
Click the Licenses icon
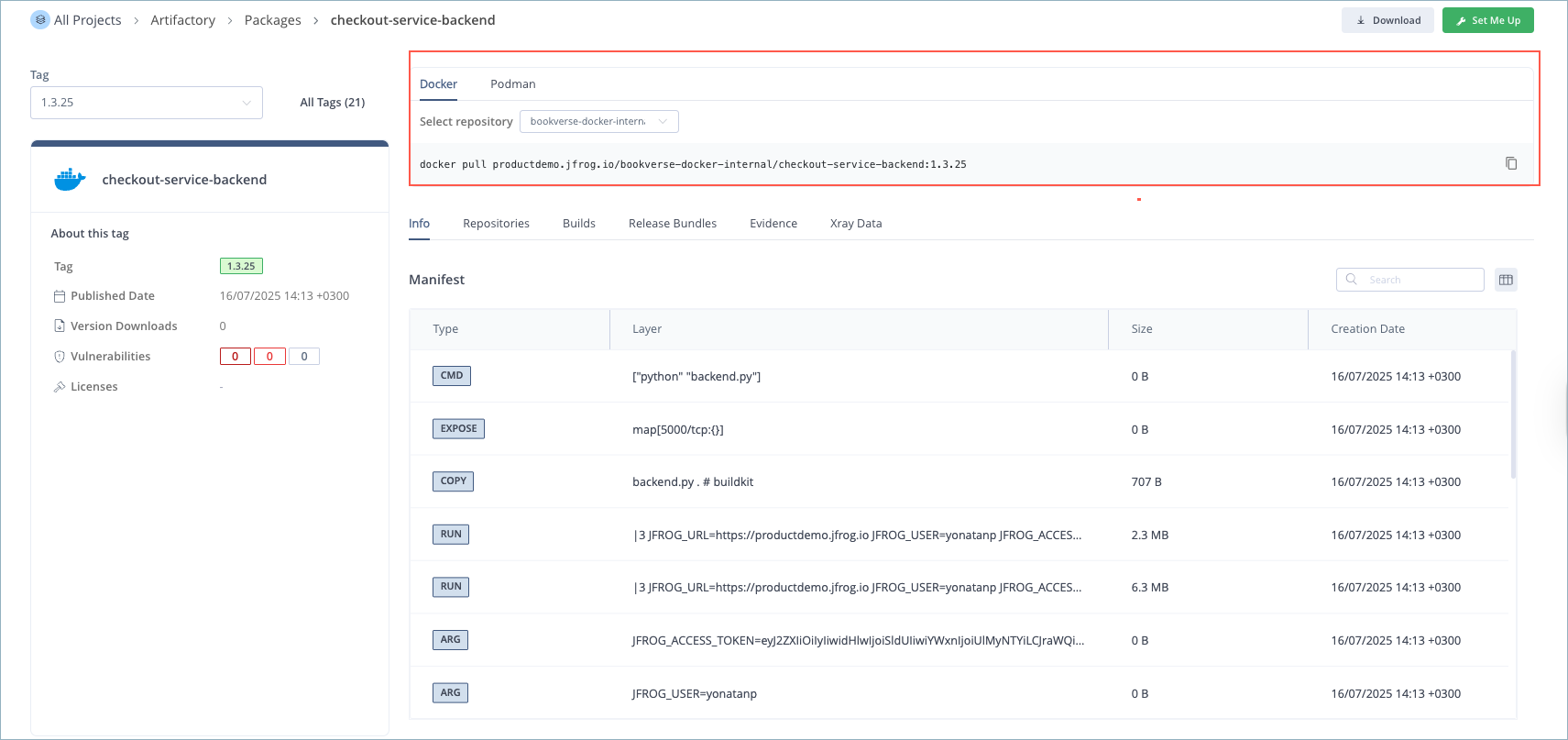pyautogui.click(x=60, y=387)
